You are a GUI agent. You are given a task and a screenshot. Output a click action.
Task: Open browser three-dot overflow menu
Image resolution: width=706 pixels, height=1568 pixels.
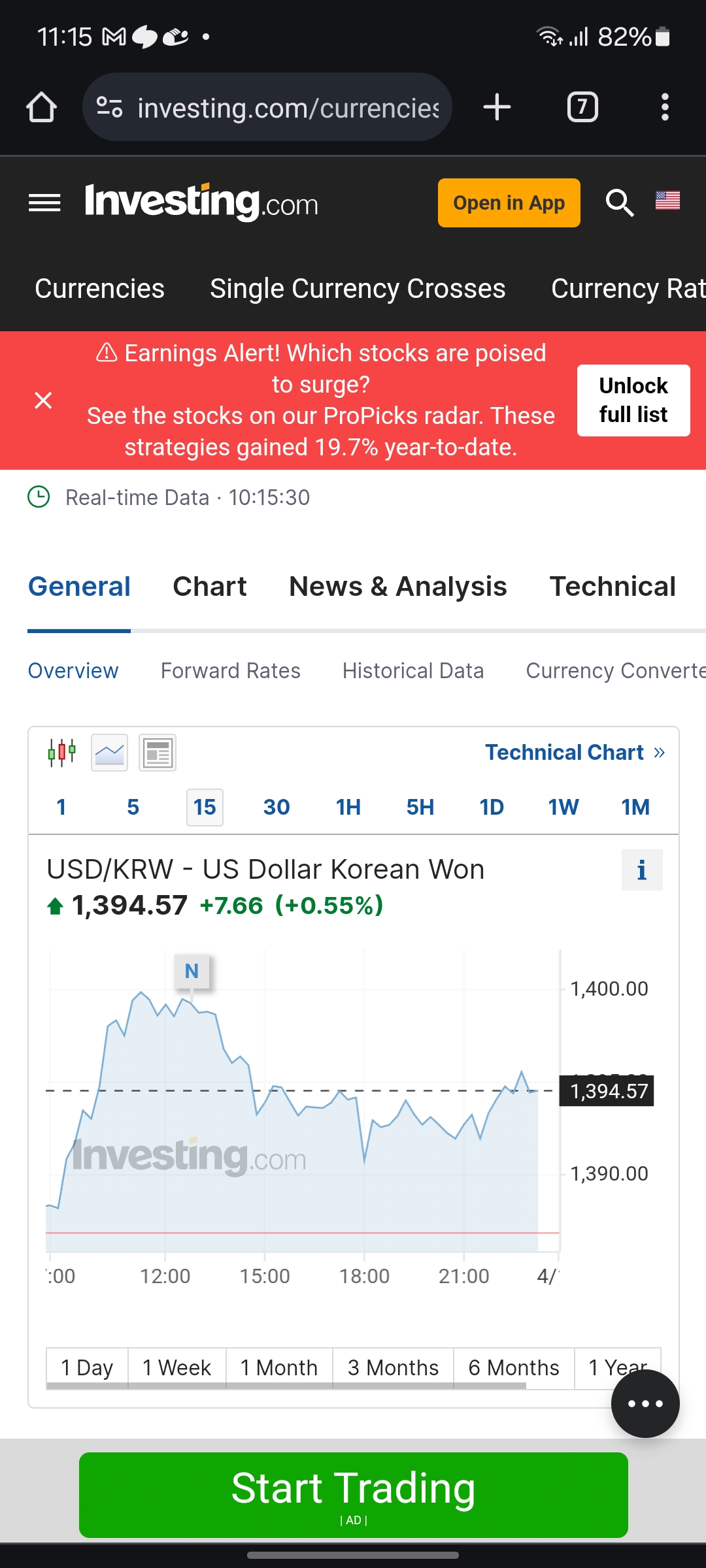pos(665,107)
